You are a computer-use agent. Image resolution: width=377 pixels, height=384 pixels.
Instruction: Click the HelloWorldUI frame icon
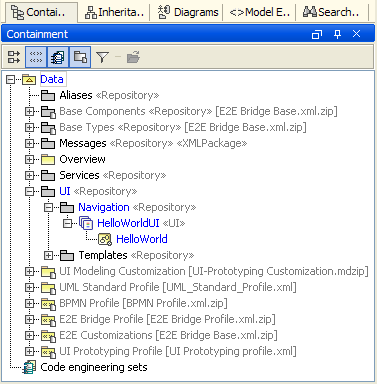86,223
